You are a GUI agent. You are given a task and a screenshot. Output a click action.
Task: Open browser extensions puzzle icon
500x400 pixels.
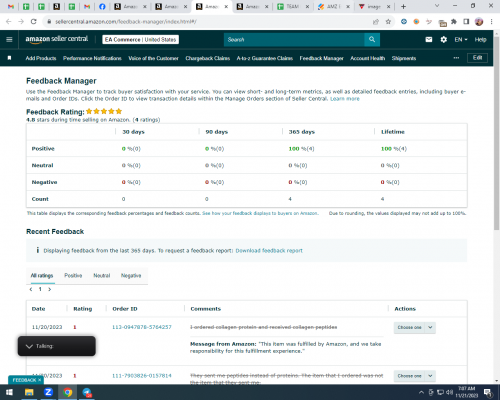point(454,22)
